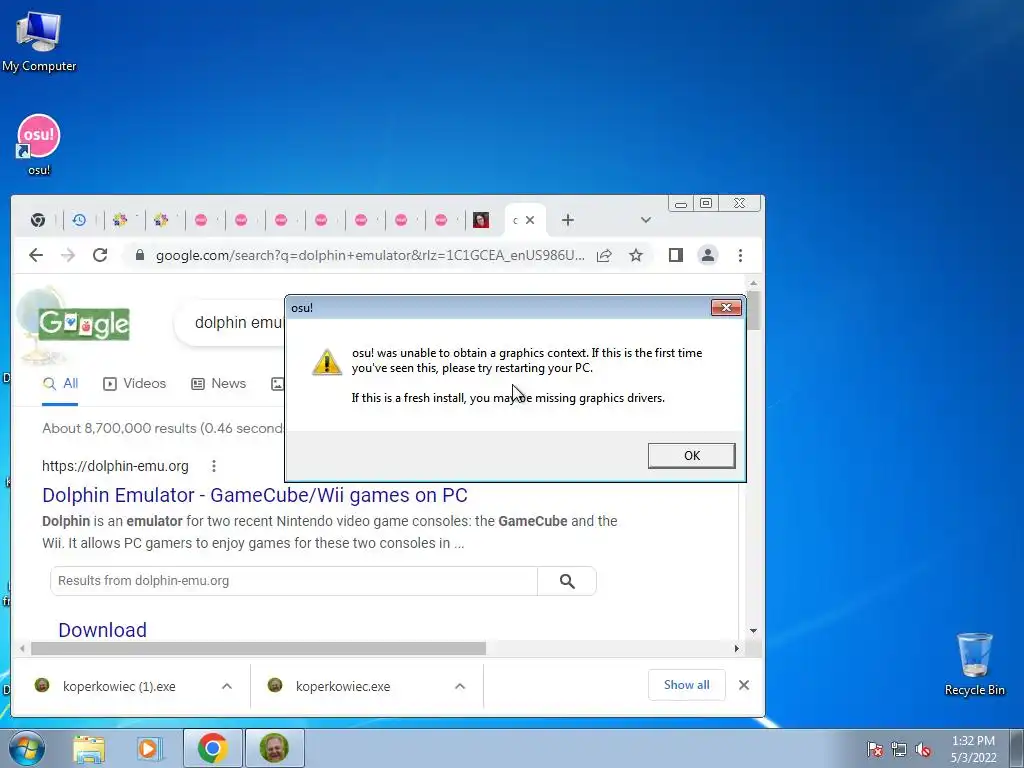Restore down the Chrome window
1024x768 pixels.
pos(706,204)
